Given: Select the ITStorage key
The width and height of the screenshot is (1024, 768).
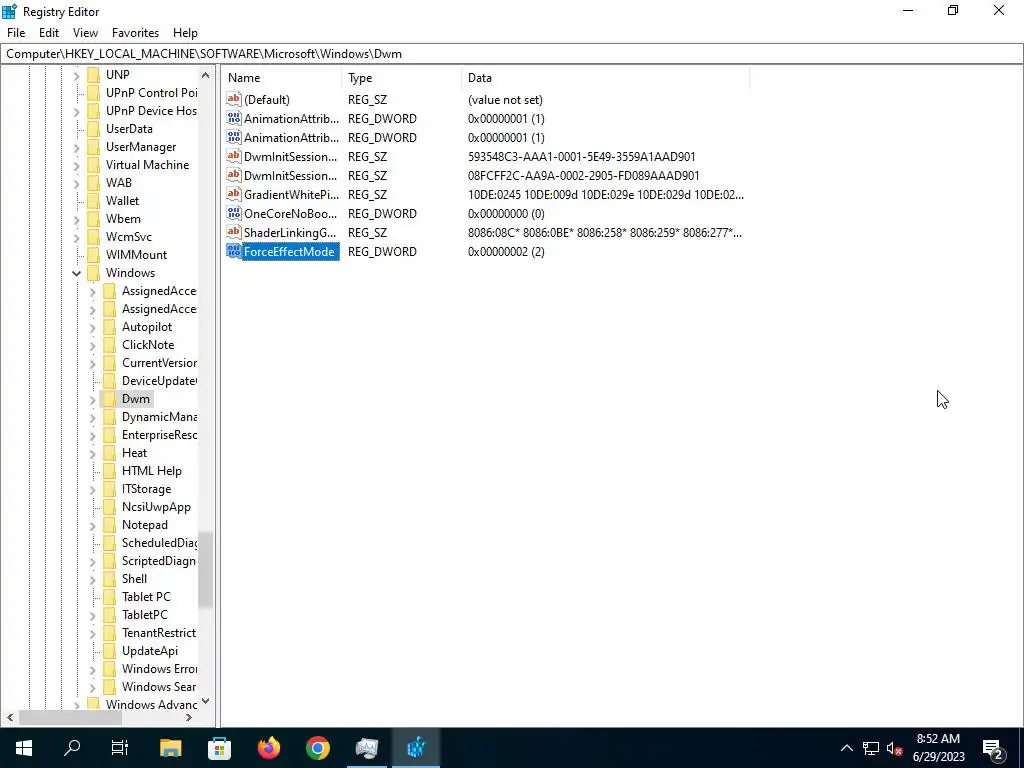Looking at the screenshot, I should click(x=146, y=489).
